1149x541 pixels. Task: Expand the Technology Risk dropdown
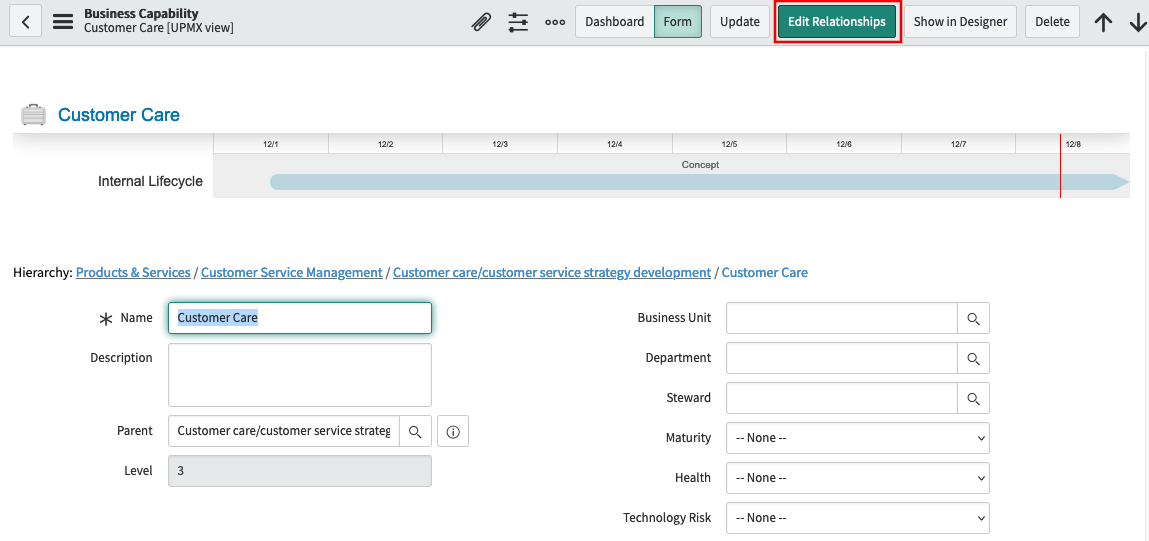(x=857, y=518)
